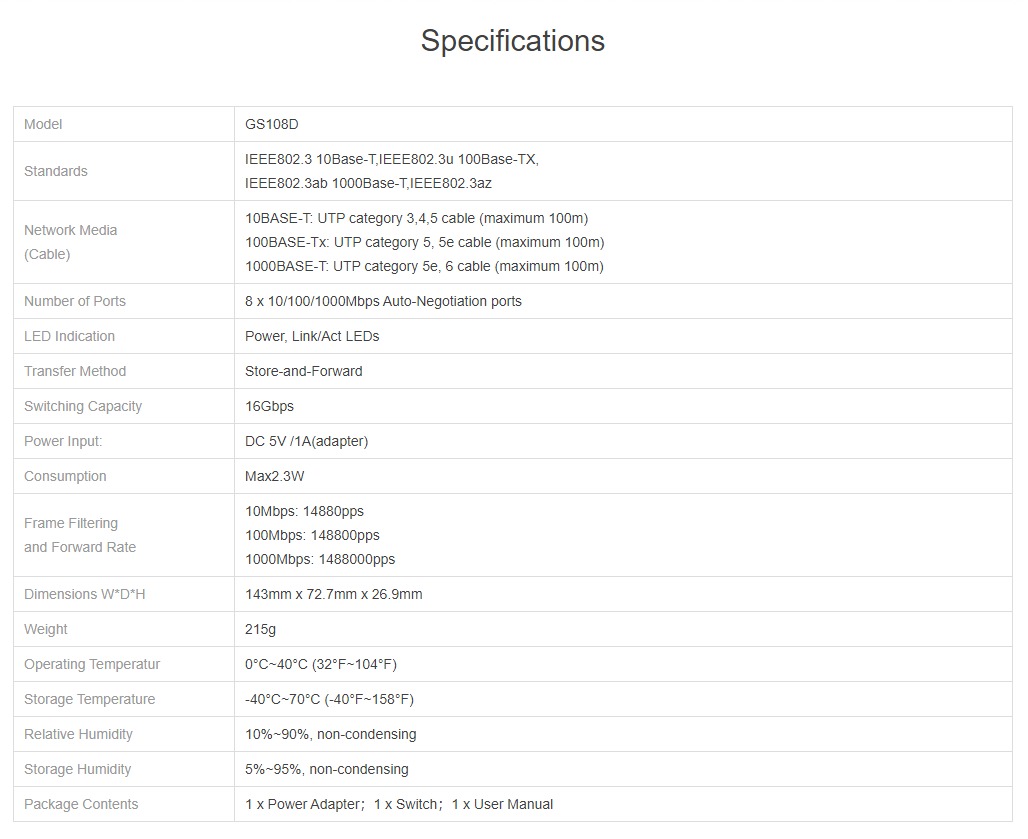Viewport: 1028px width, 839px height.
Task: Click the Number of Ports label
Action: click(75, 301)
